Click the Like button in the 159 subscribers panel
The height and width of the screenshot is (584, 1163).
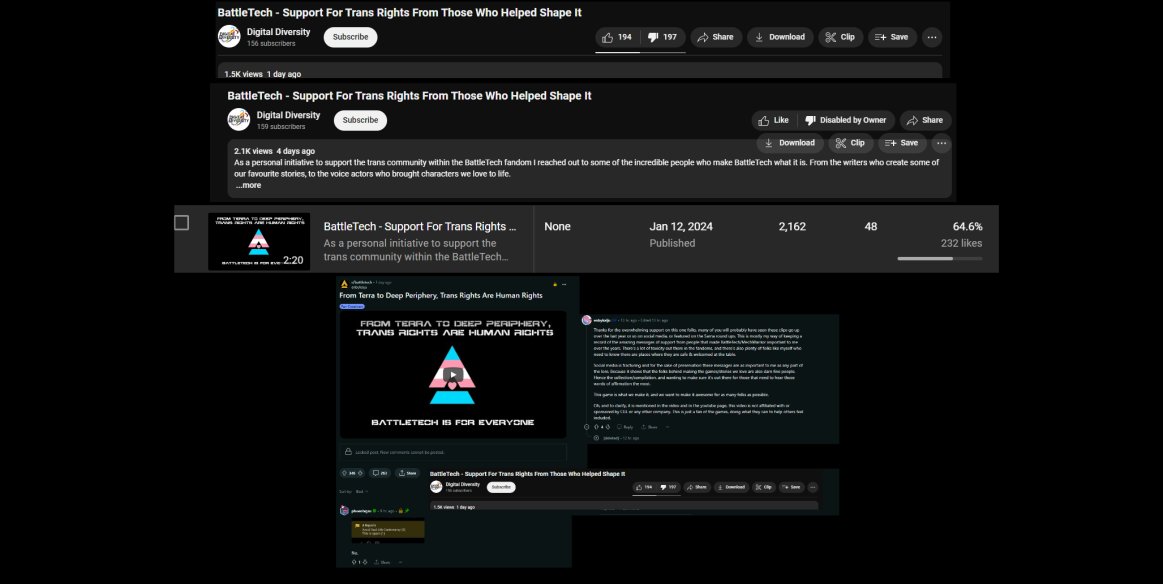[774, 120]
